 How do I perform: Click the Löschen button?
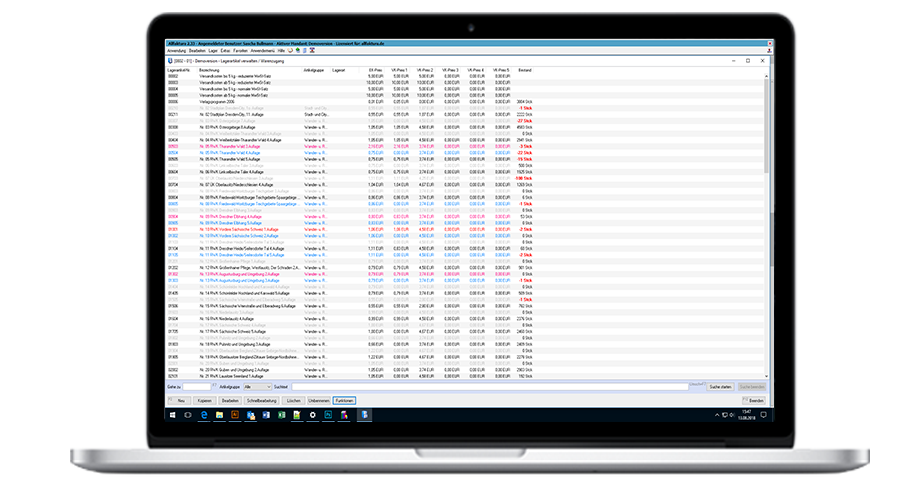(293, 399)
